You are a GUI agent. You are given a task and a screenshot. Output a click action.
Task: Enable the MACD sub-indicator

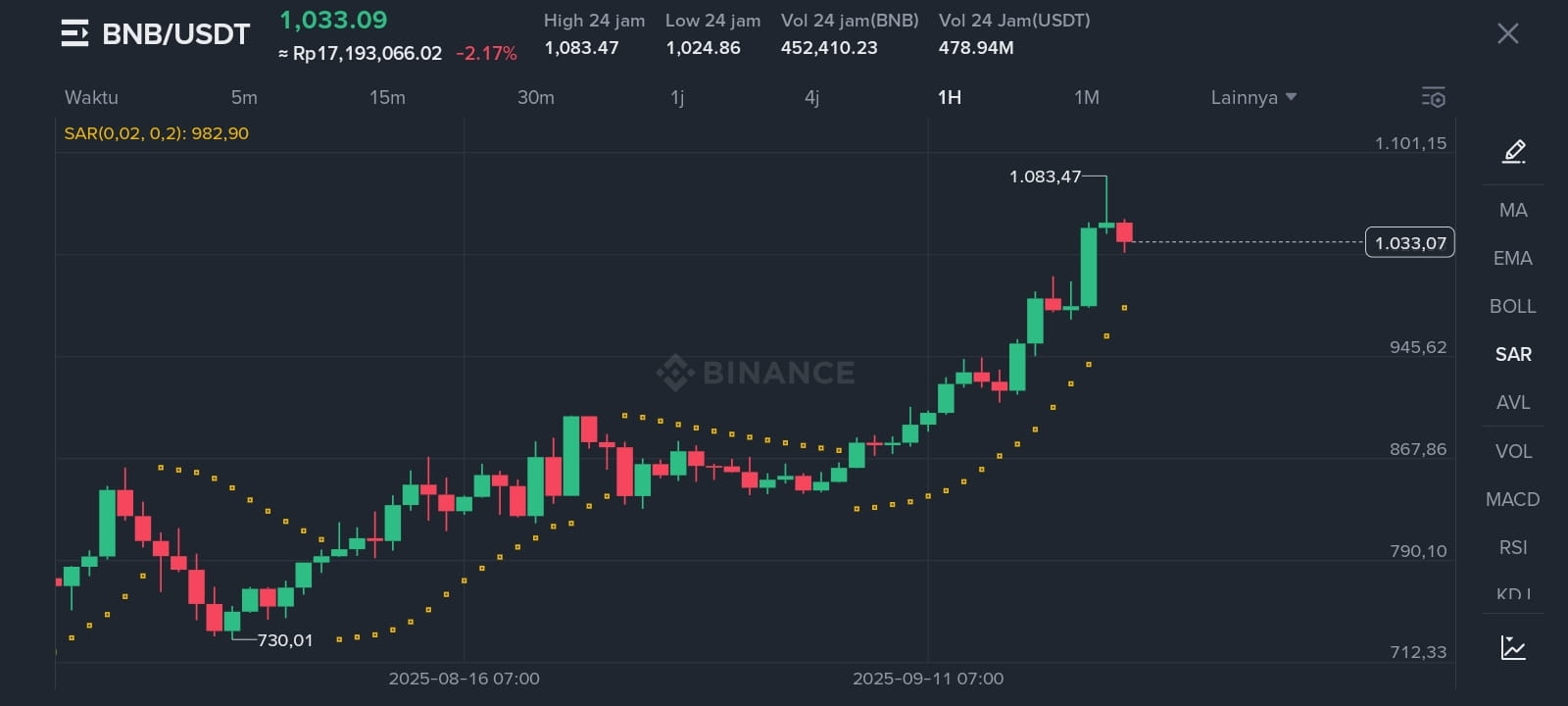[1513, 499]
